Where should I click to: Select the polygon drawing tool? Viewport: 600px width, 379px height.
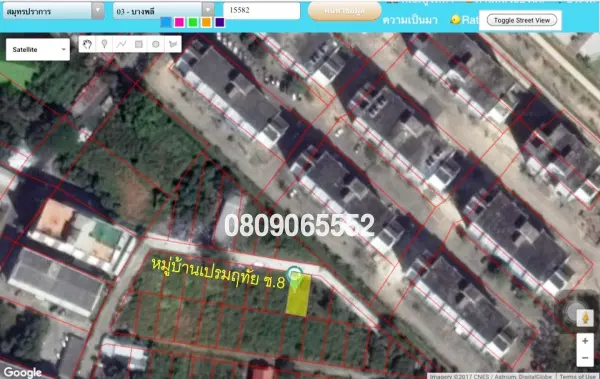[x=173, y=44]
